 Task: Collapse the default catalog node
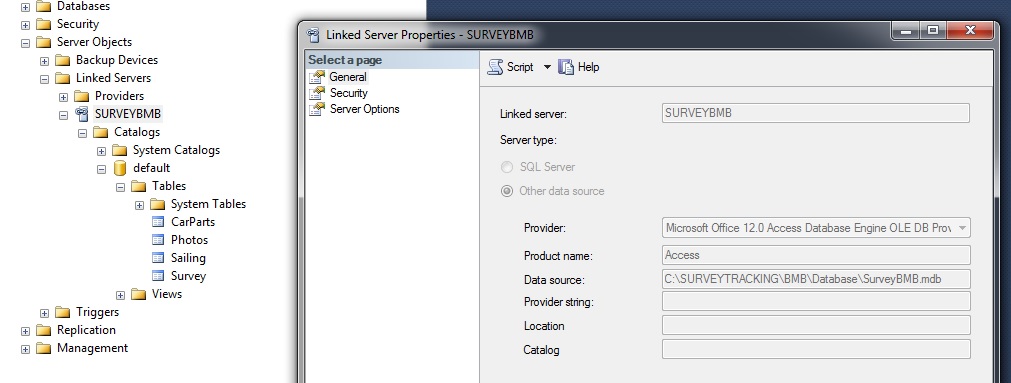click(x=101, y=170)
